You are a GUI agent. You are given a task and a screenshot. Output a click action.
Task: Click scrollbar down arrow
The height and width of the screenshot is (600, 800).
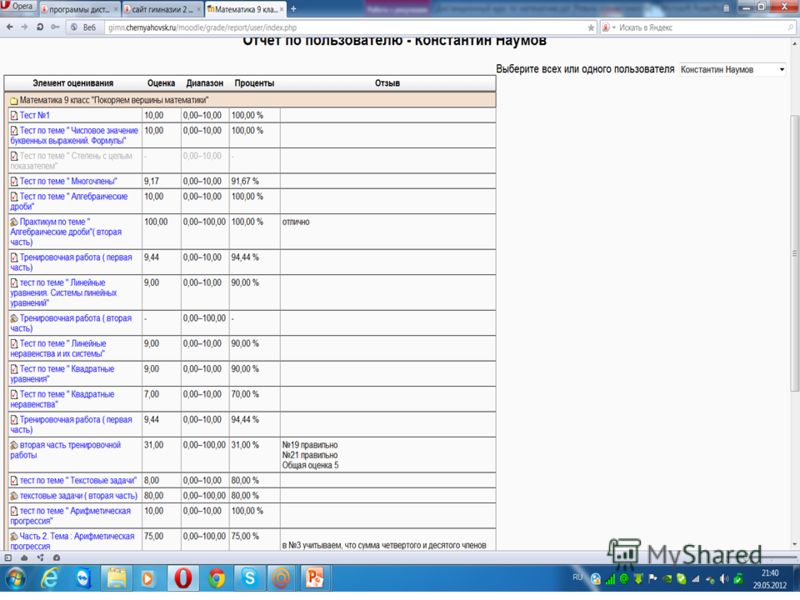(x=794, y=544)
